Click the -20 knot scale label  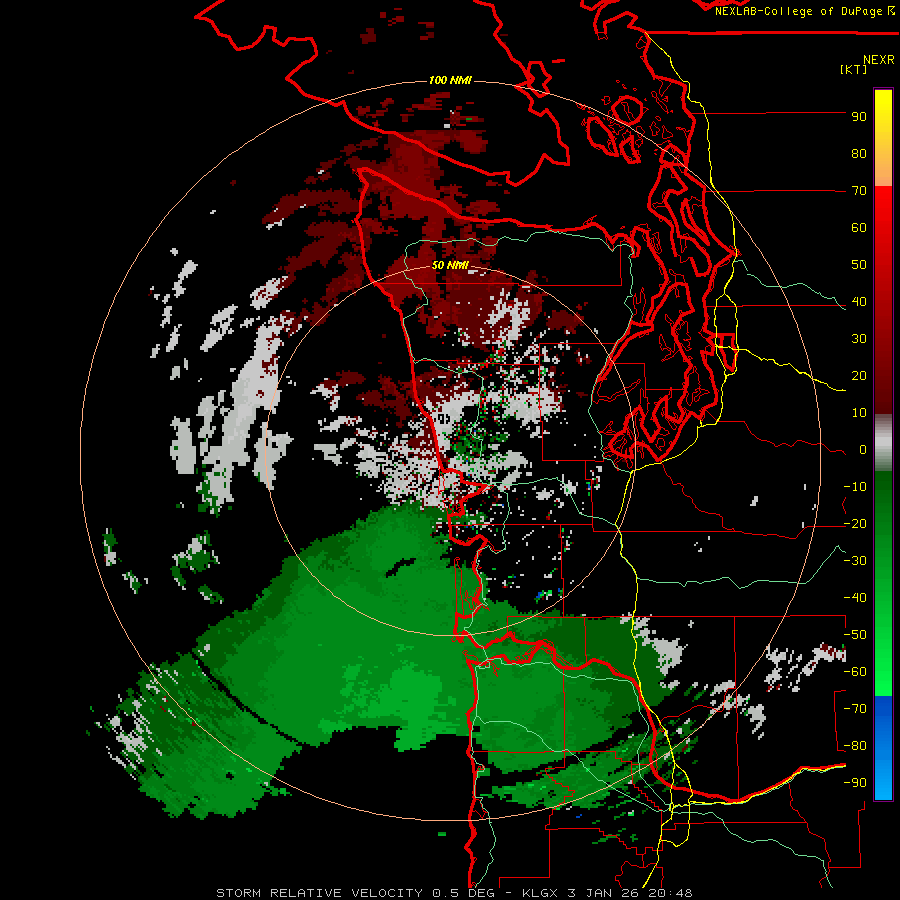(x=855, y=523)
